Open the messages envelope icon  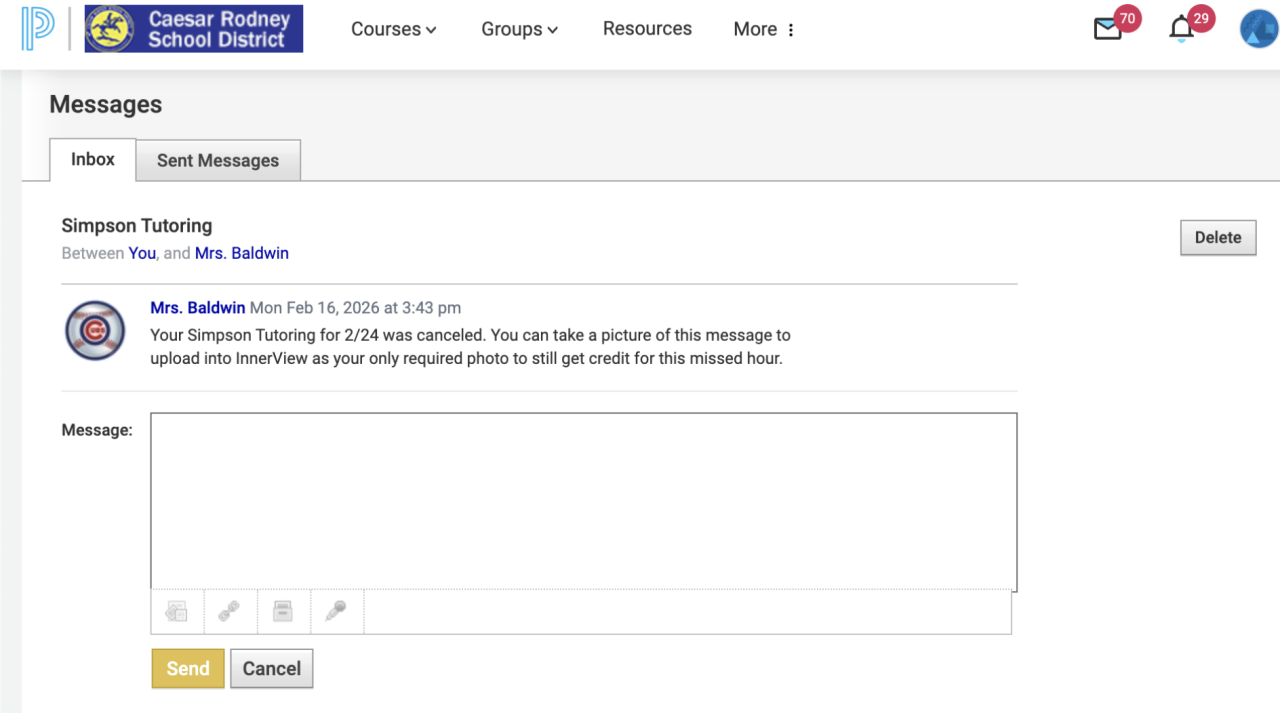pyautogui.click(x=1108, y=29)
